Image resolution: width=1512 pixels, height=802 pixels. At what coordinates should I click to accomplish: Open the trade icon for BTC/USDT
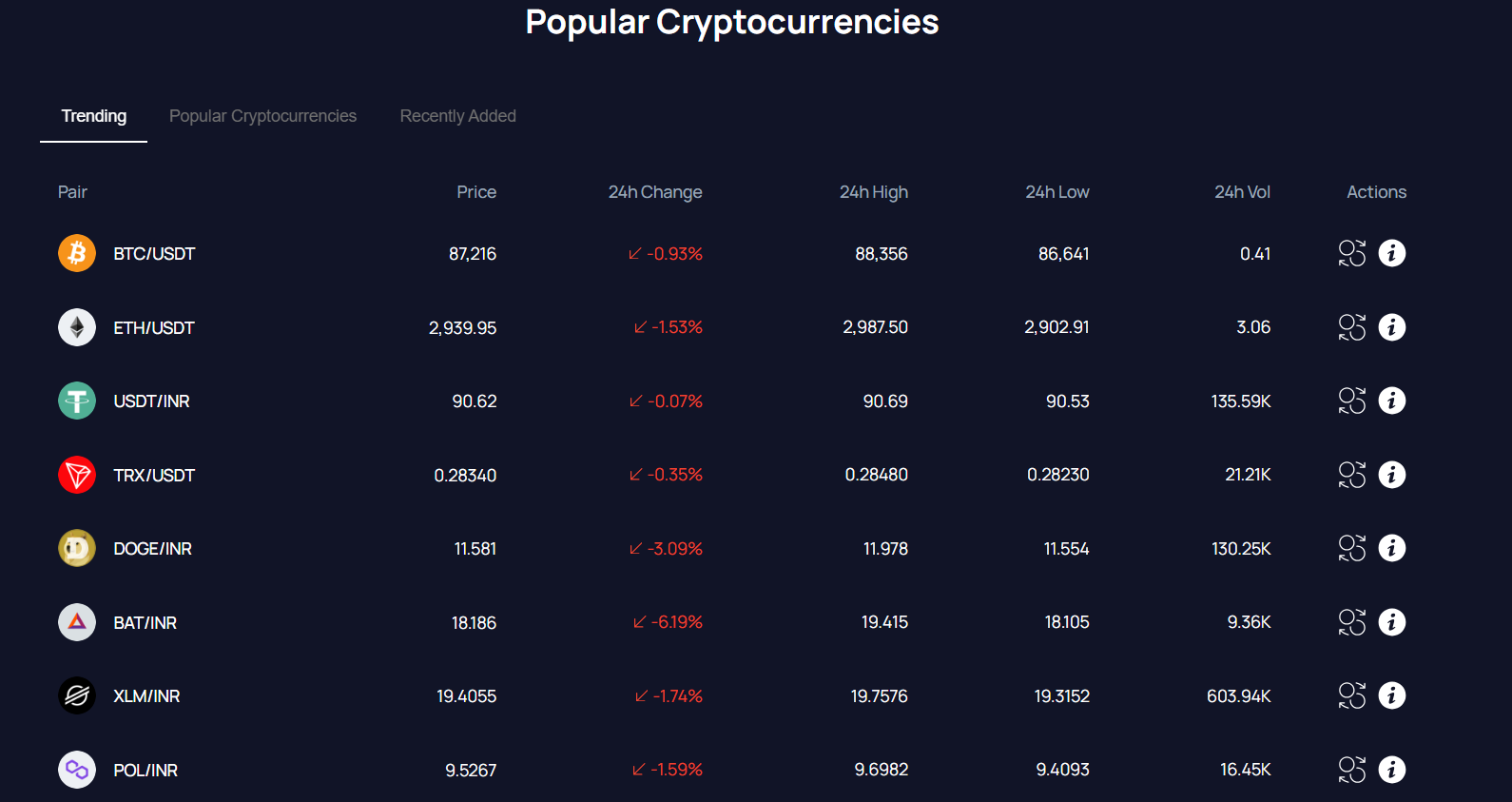point(1351,253)
